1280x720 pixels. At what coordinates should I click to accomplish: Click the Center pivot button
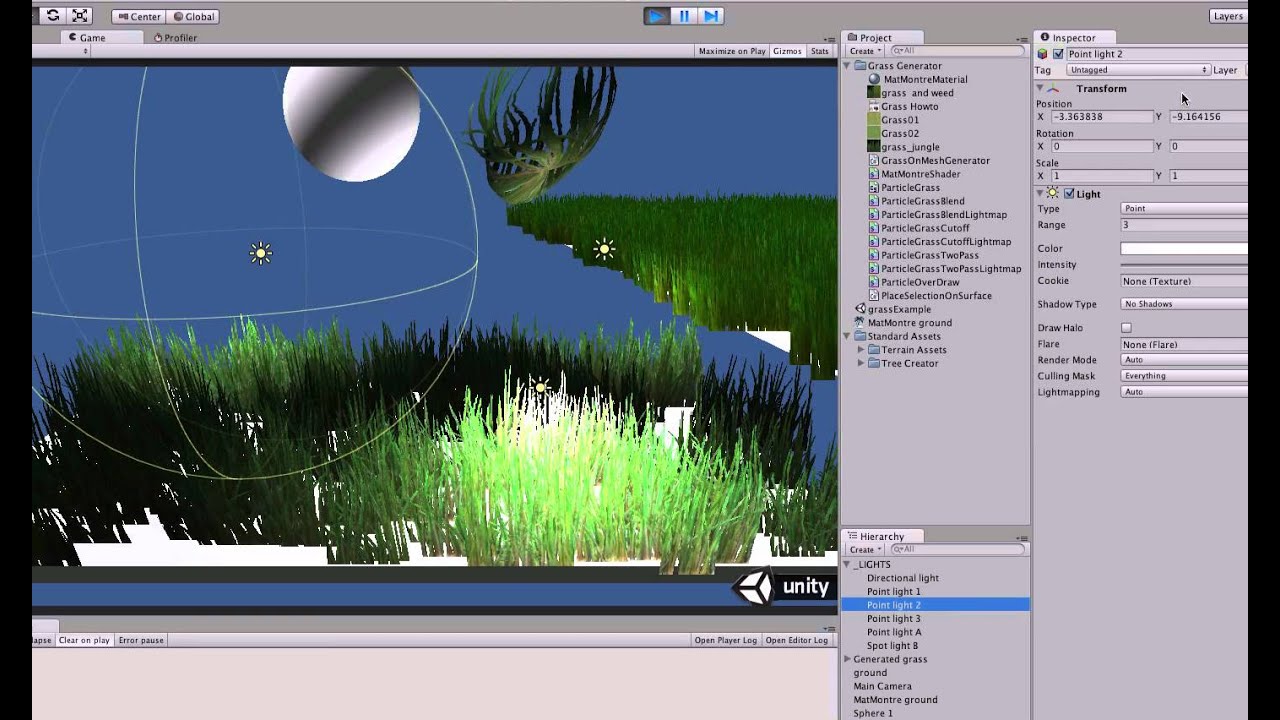pos(137,16)
